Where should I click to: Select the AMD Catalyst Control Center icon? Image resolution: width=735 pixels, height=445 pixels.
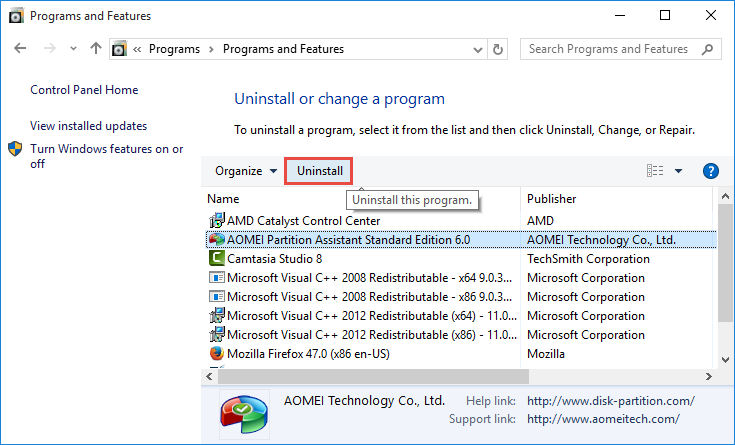click(217, 220)
